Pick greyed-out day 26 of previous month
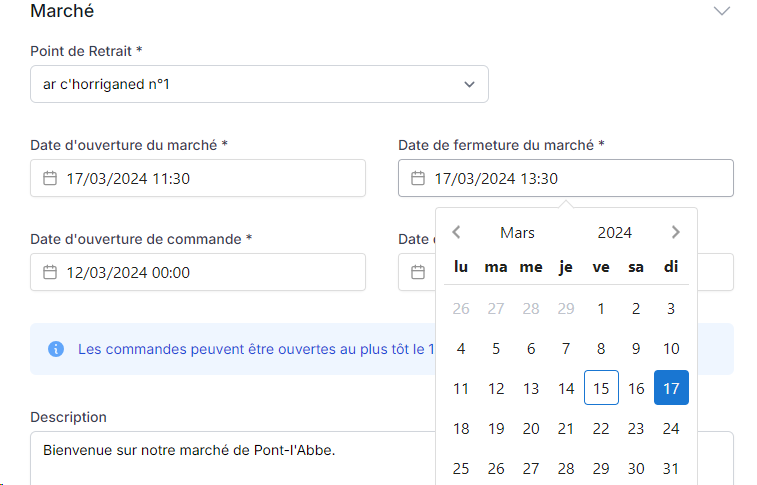 tap(461, 308)
